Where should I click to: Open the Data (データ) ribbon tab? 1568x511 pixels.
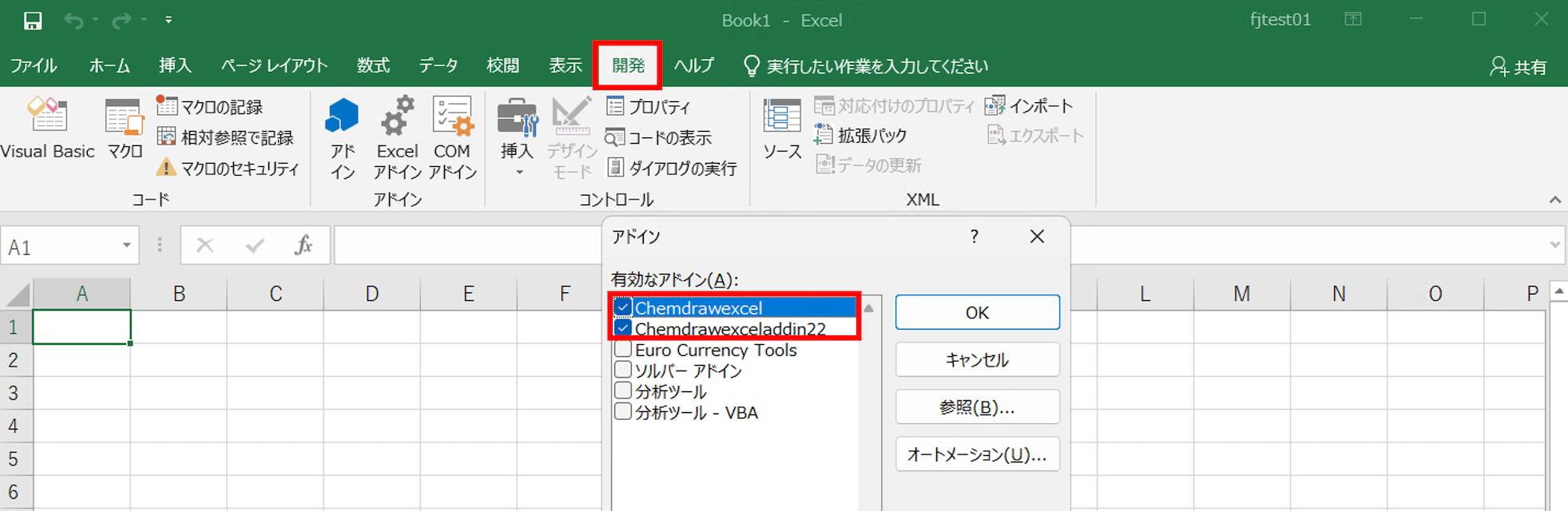coord(438,65)
